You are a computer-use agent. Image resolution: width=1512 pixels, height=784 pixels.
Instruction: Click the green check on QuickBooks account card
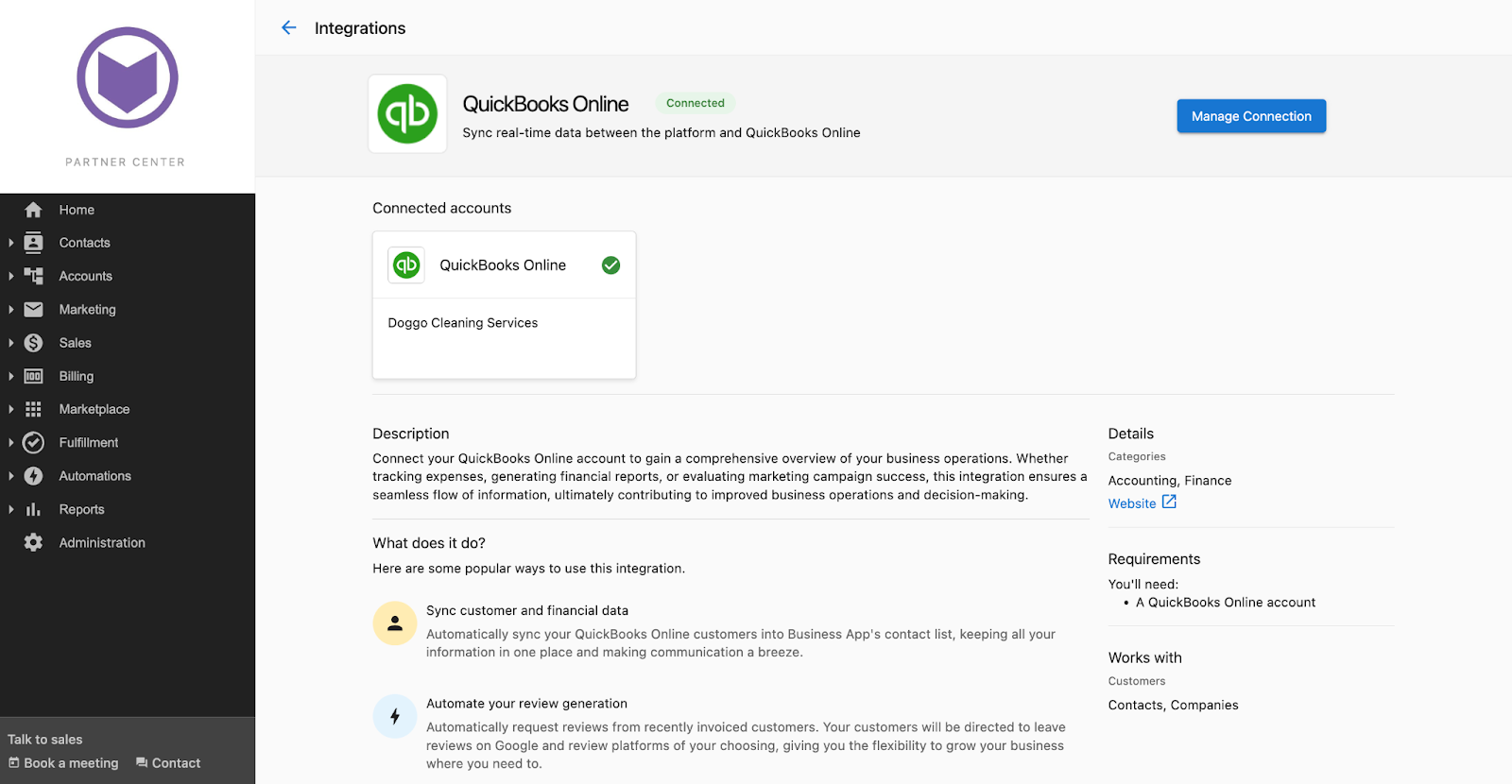pos(611,265)
